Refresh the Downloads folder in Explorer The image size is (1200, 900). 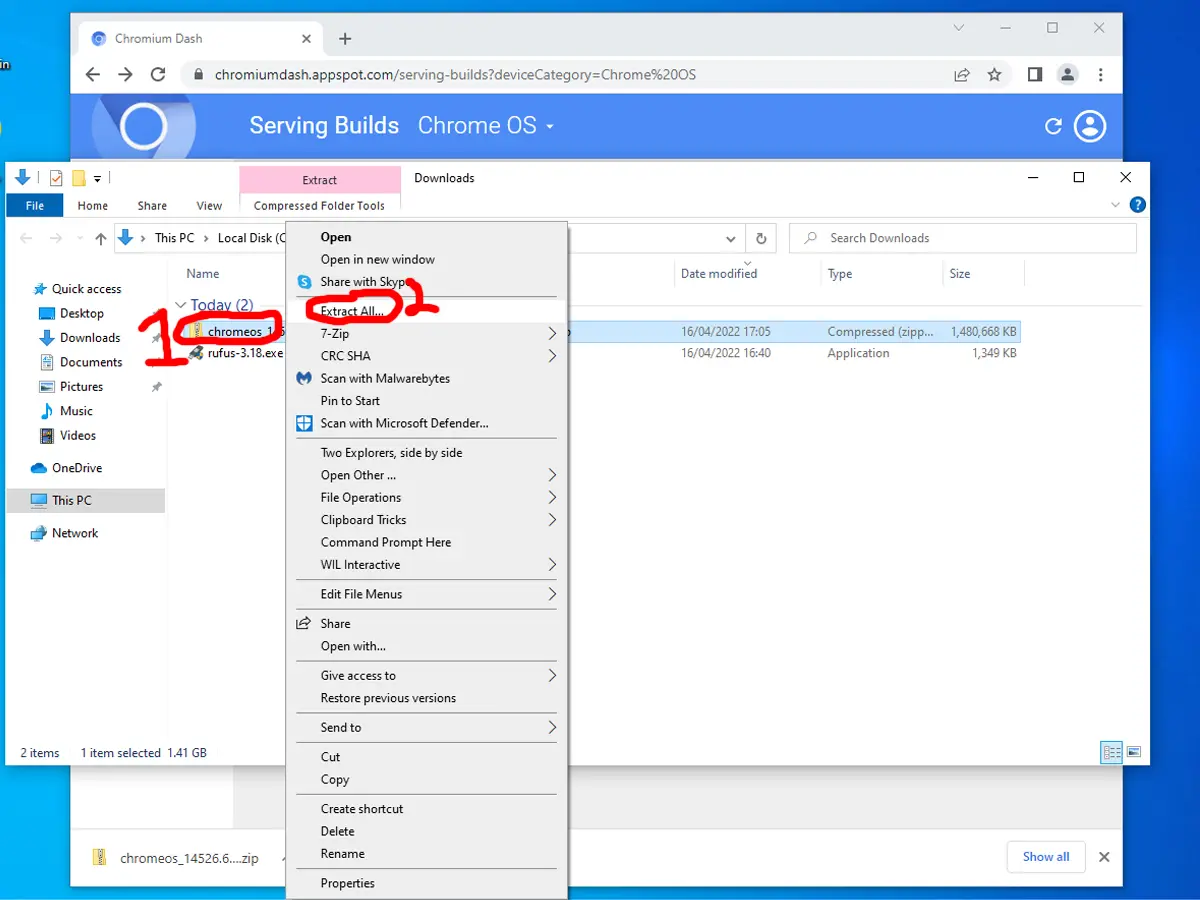click(761, 238)
